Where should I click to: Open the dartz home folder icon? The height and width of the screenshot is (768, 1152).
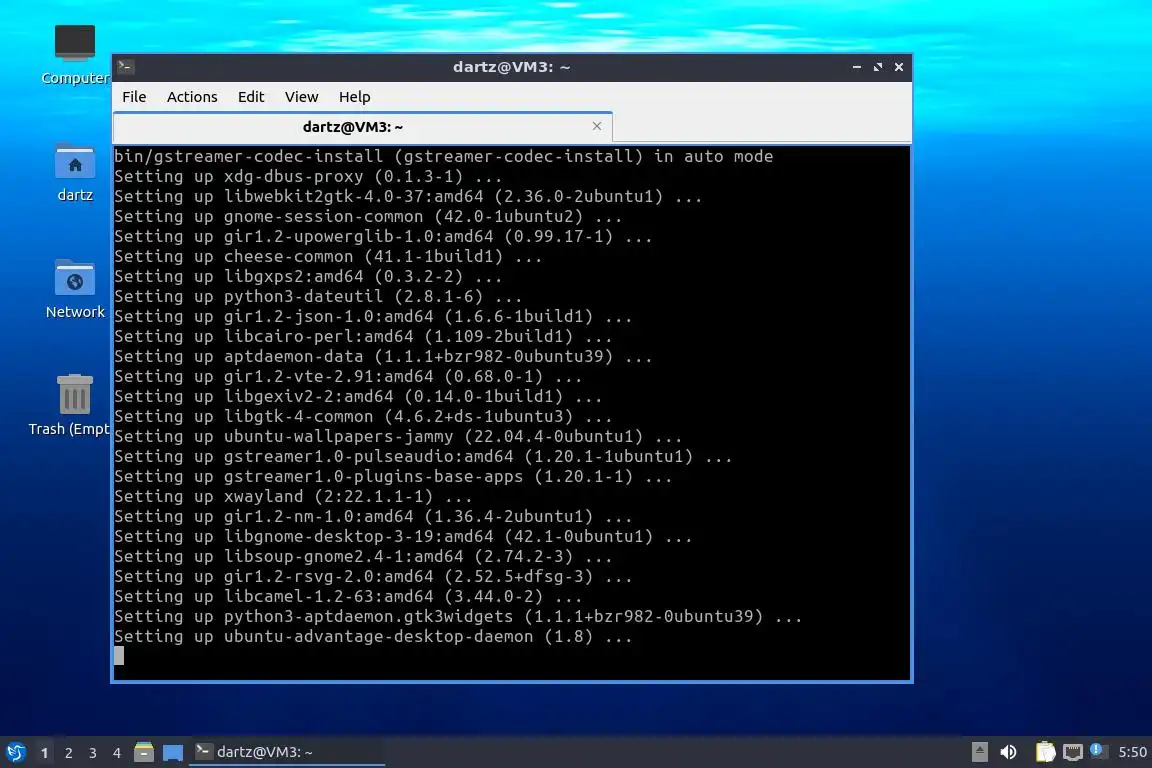pyautogui.click(x=75, y=173)
